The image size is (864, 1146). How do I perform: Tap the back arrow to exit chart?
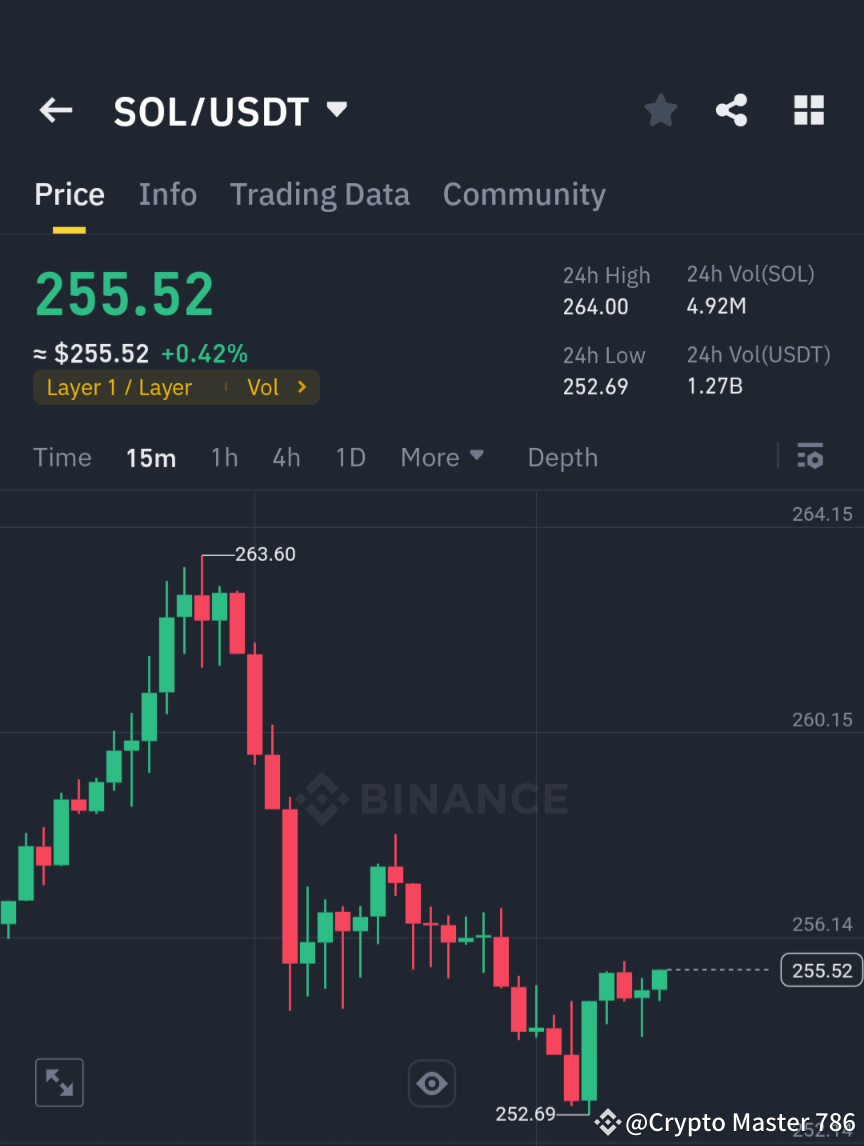tap(55, 110)
